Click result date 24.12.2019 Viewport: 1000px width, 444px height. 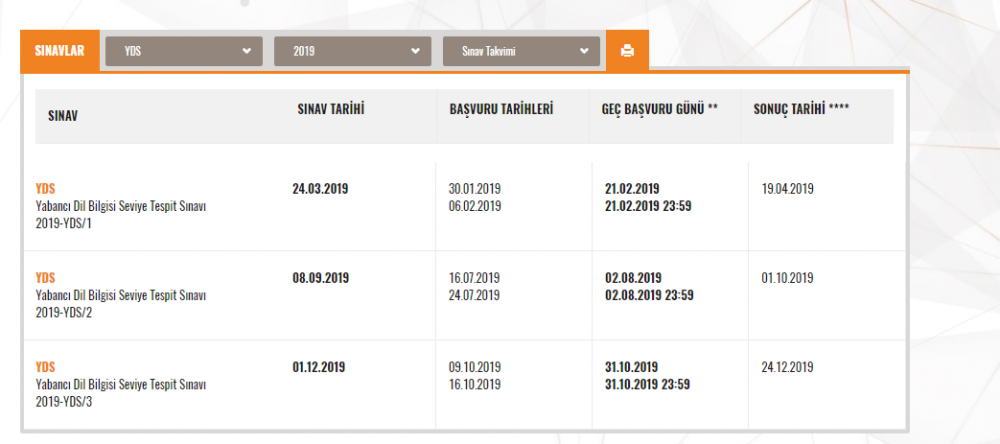coord(788,367)
